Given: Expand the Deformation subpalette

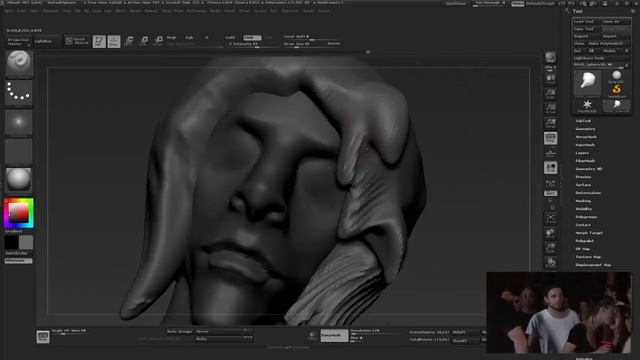Looking at the screenshot, I should click(x=588, y=193).
